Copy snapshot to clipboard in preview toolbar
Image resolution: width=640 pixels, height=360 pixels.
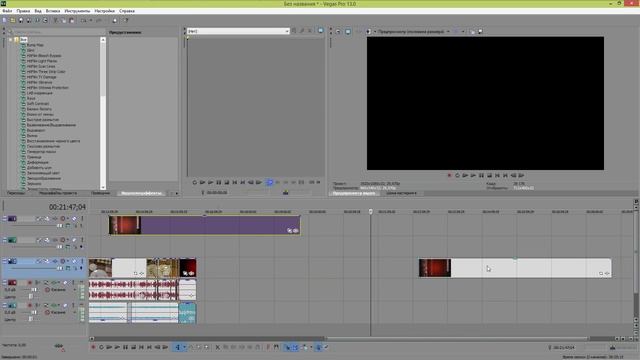click(x=472, y=31)
